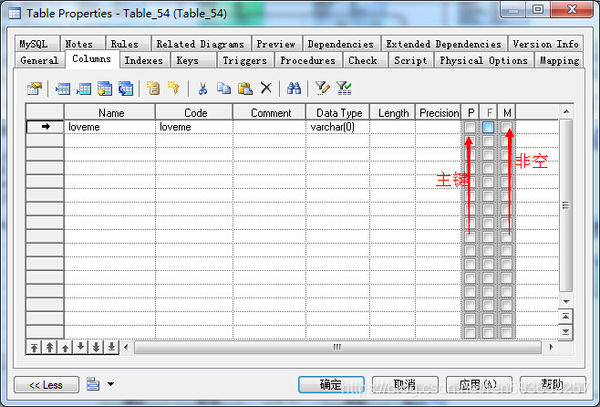Click the Insert a Row toolbar icon
This screenshot has width=600, height=407.
click(63, 89)
